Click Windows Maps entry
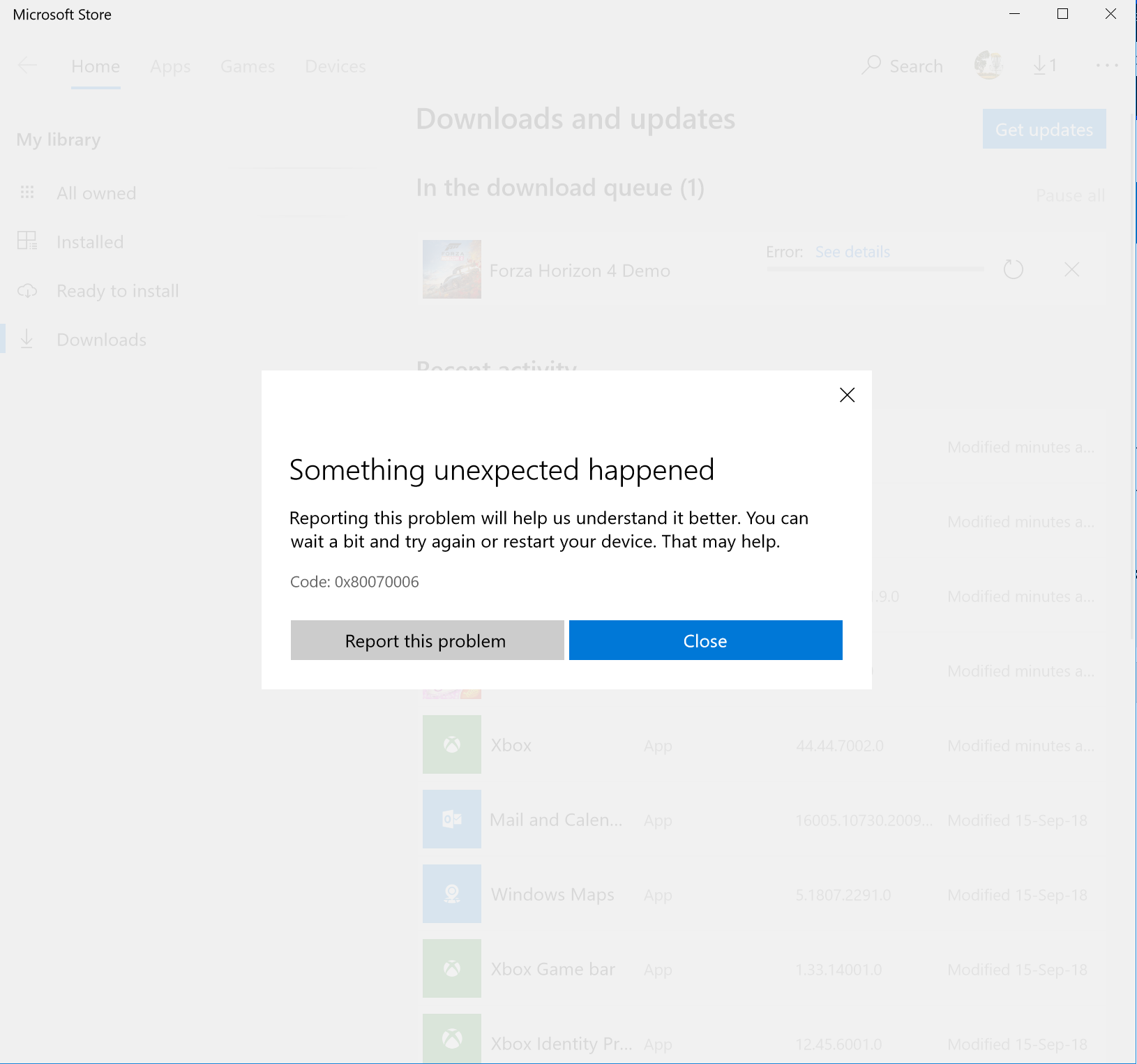The width and height of the screenshot is (1137, 1064). coord(552,894)
